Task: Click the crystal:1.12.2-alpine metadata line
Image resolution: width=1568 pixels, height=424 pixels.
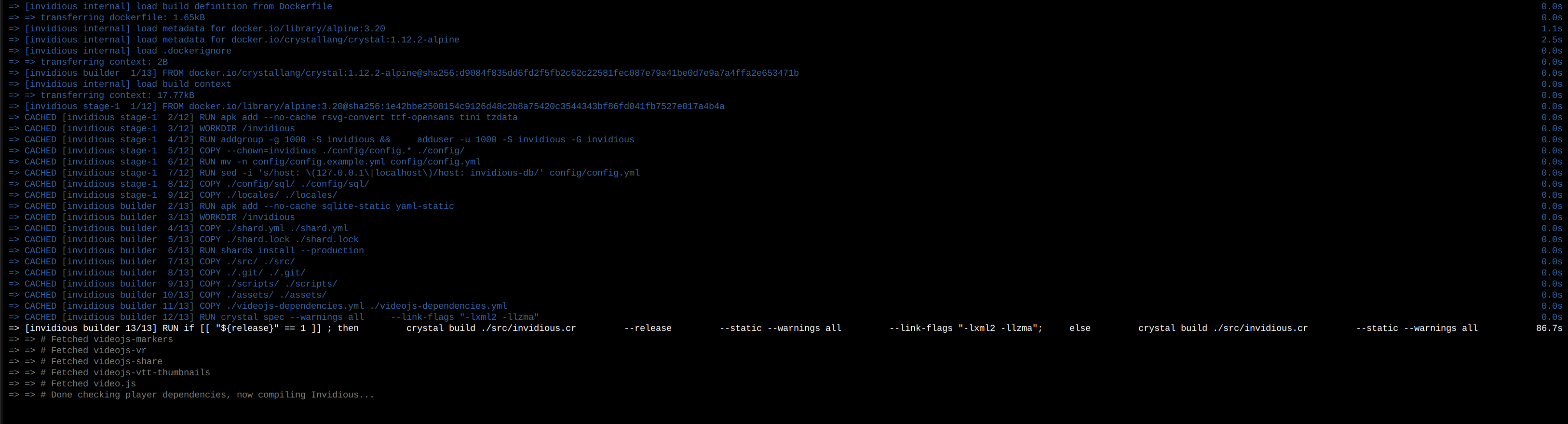Action: click(234, 40)
